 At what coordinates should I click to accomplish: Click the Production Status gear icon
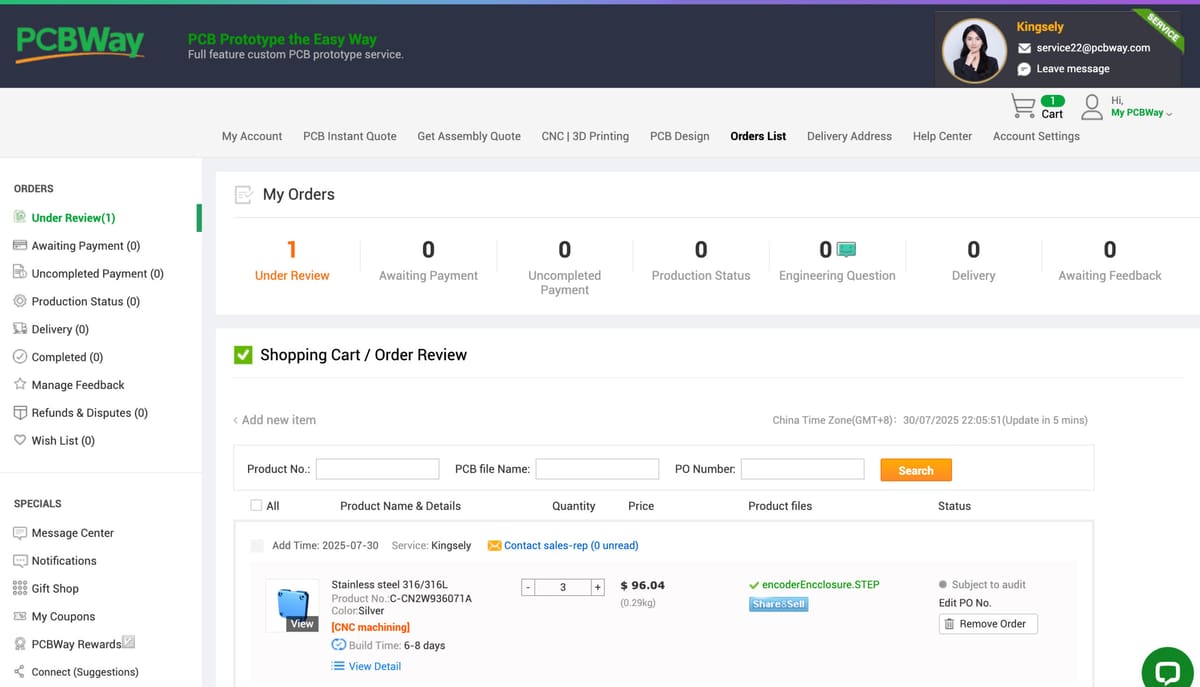click(x=20, y=301)
